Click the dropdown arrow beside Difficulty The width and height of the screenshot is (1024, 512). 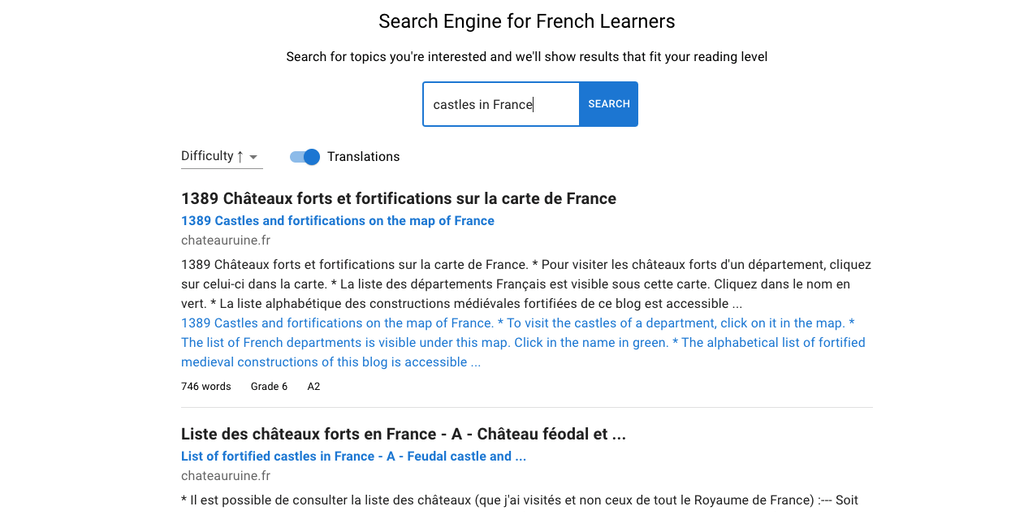pyautogui.click(x=254, y=157)
